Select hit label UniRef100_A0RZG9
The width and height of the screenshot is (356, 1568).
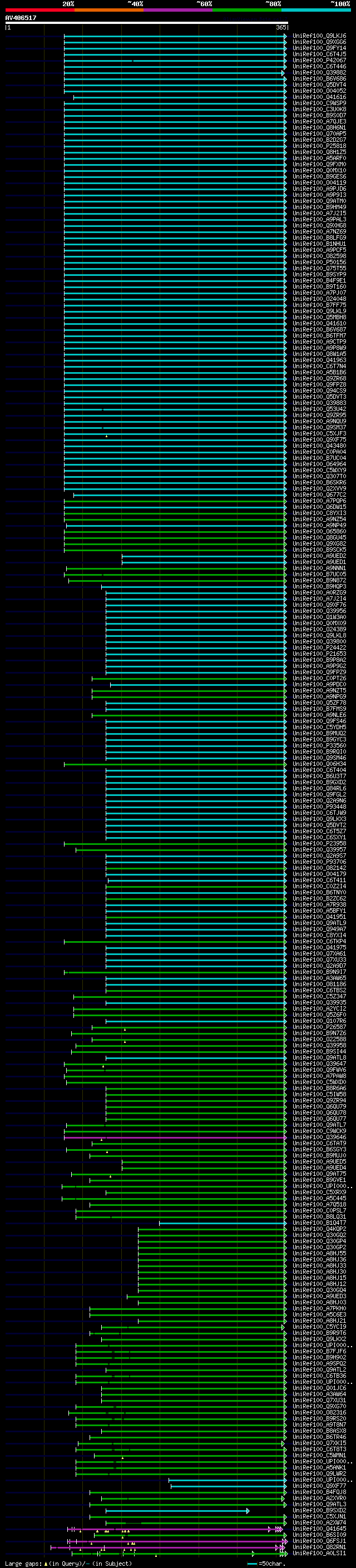[319, 592]
